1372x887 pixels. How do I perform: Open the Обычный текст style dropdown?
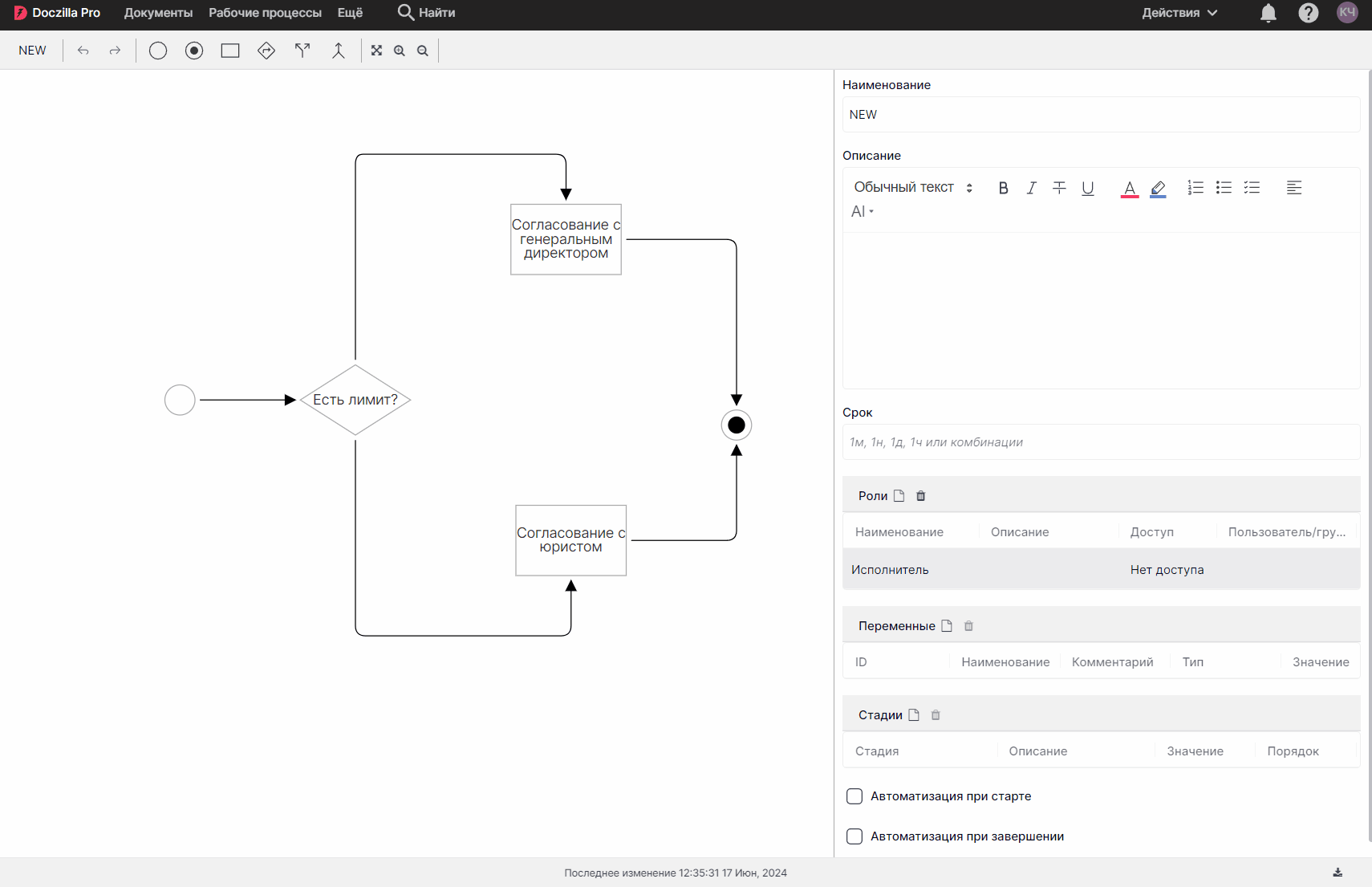point(913,188)
